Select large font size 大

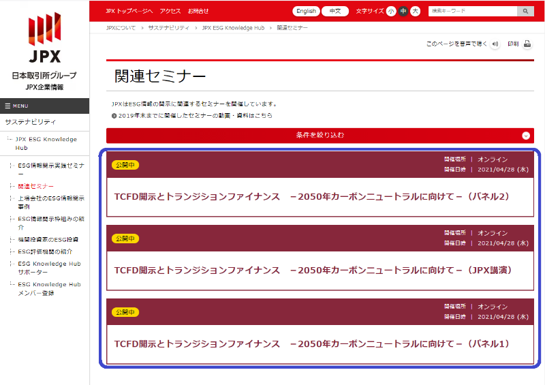tap(415, 11)
